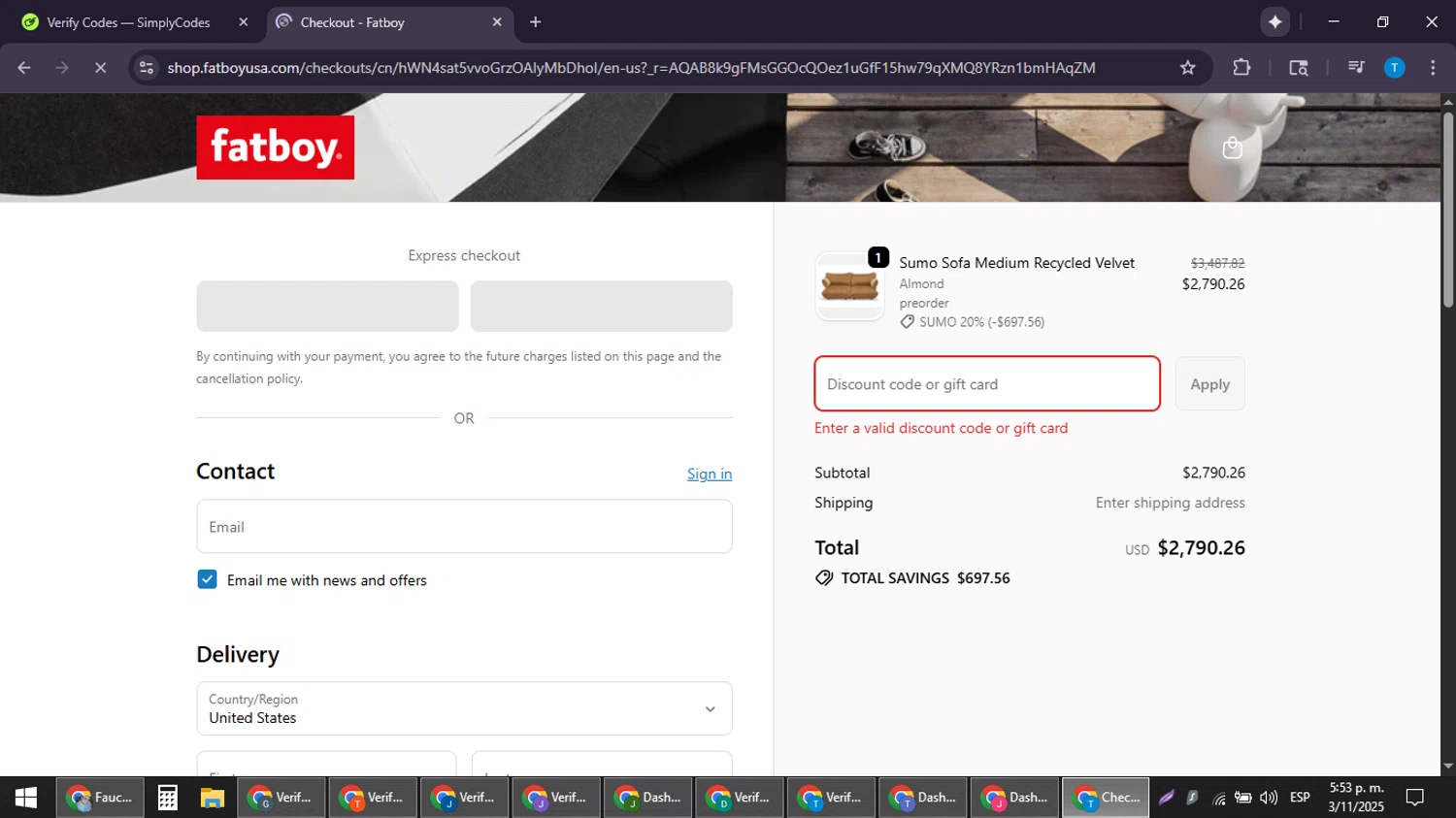Open the Windows Start menu

[x=26, y=798]
